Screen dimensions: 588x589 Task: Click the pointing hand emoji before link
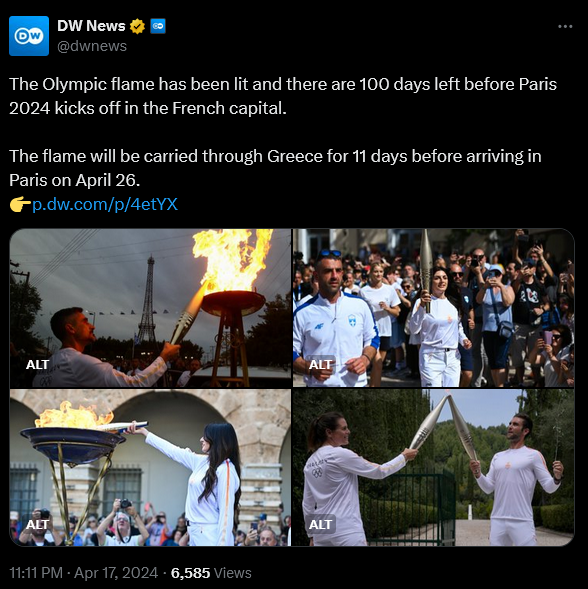[20, 204]
